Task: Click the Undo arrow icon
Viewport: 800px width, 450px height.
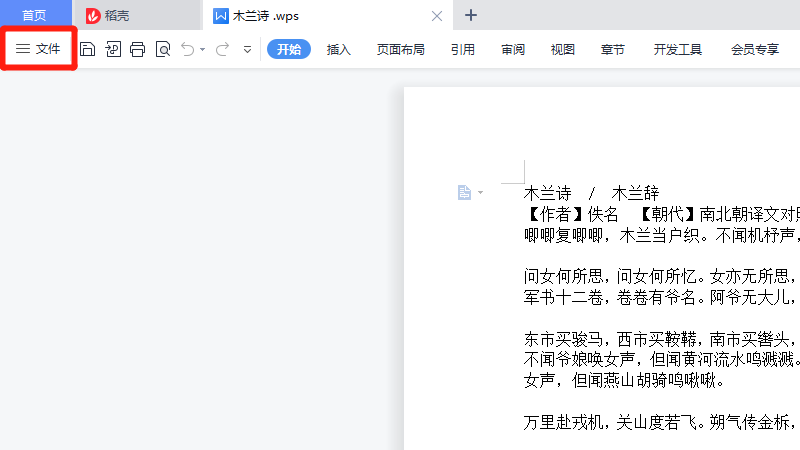Action: [187, 49]
